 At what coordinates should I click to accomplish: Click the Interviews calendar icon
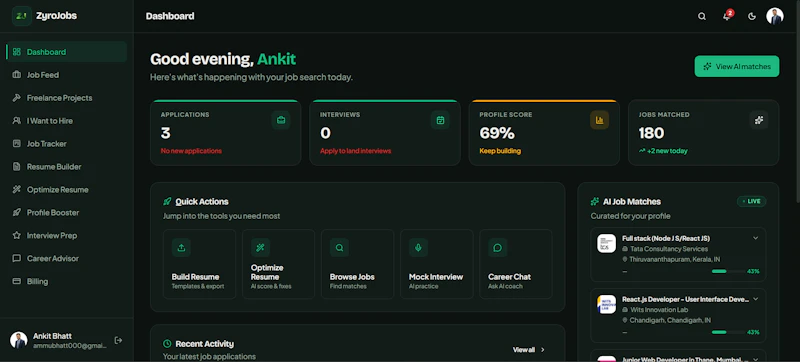(440, 120)
